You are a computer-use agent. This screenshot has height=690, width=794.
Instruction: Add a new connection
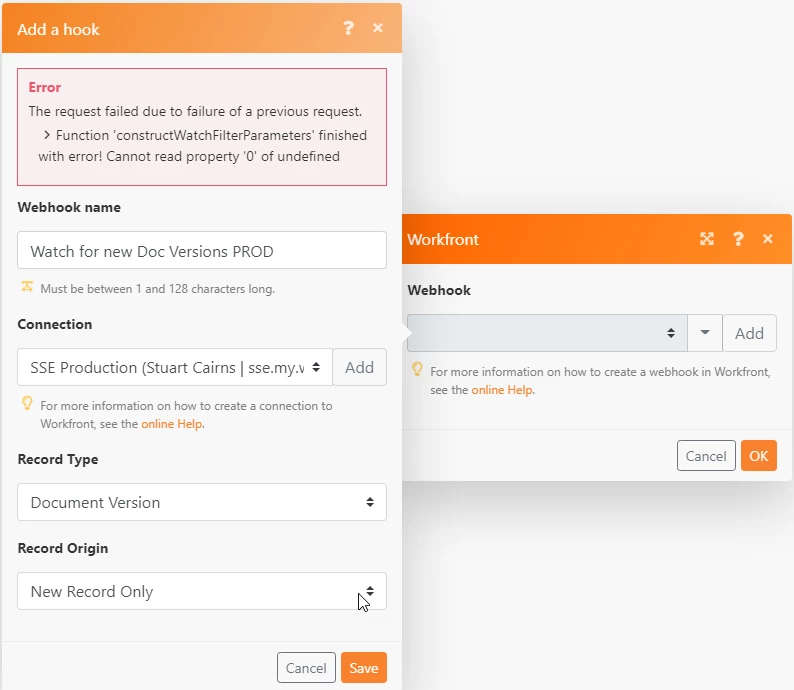pyautogui.click(x=360, y=367)
